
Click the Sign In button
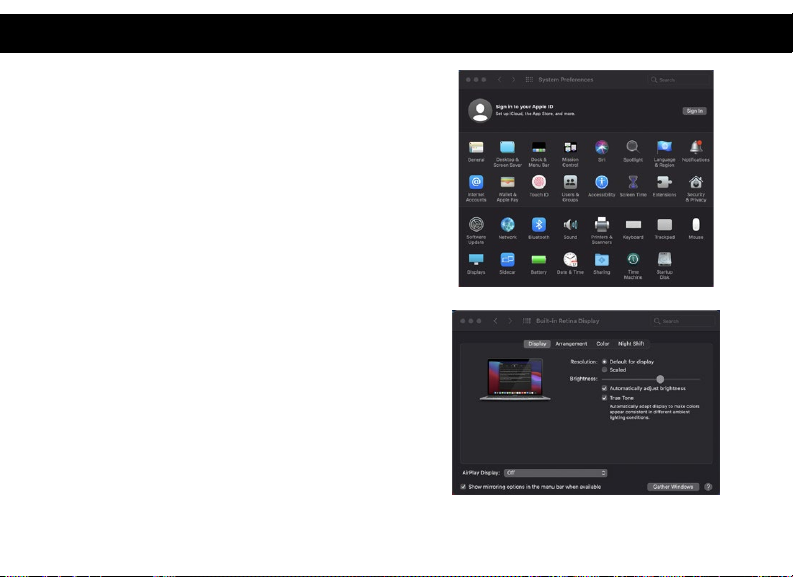click(x=694, y=111)
